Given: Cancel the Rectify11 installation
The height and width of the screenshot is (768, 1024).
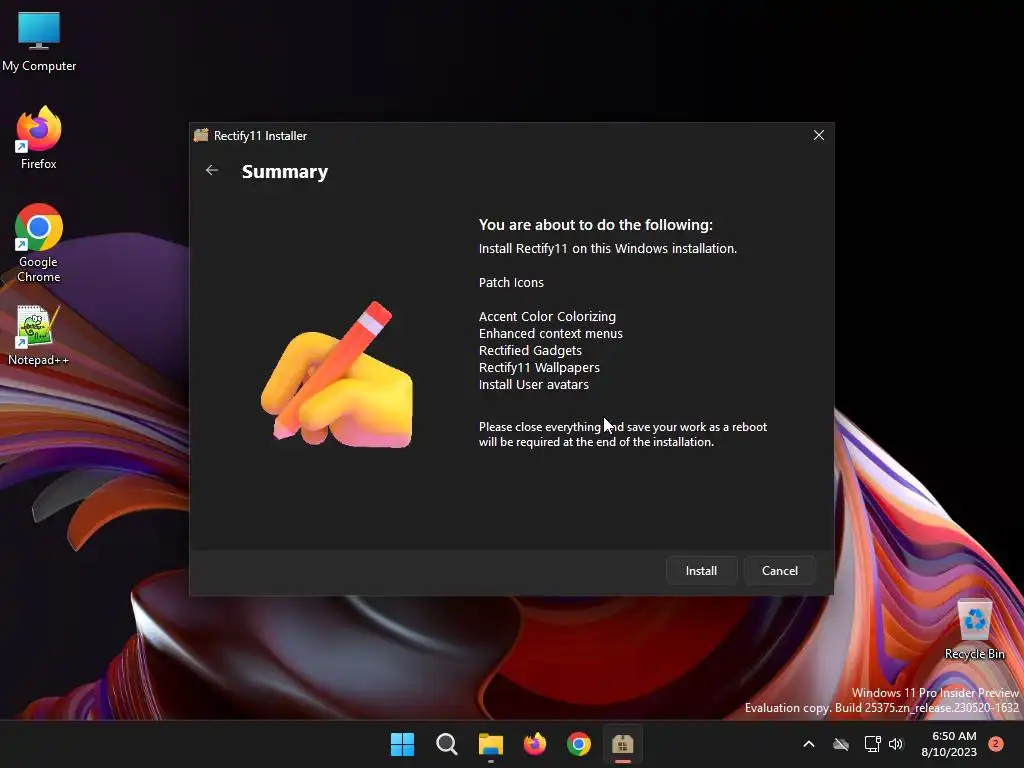Looking at the screenshot, I should 779,570.
